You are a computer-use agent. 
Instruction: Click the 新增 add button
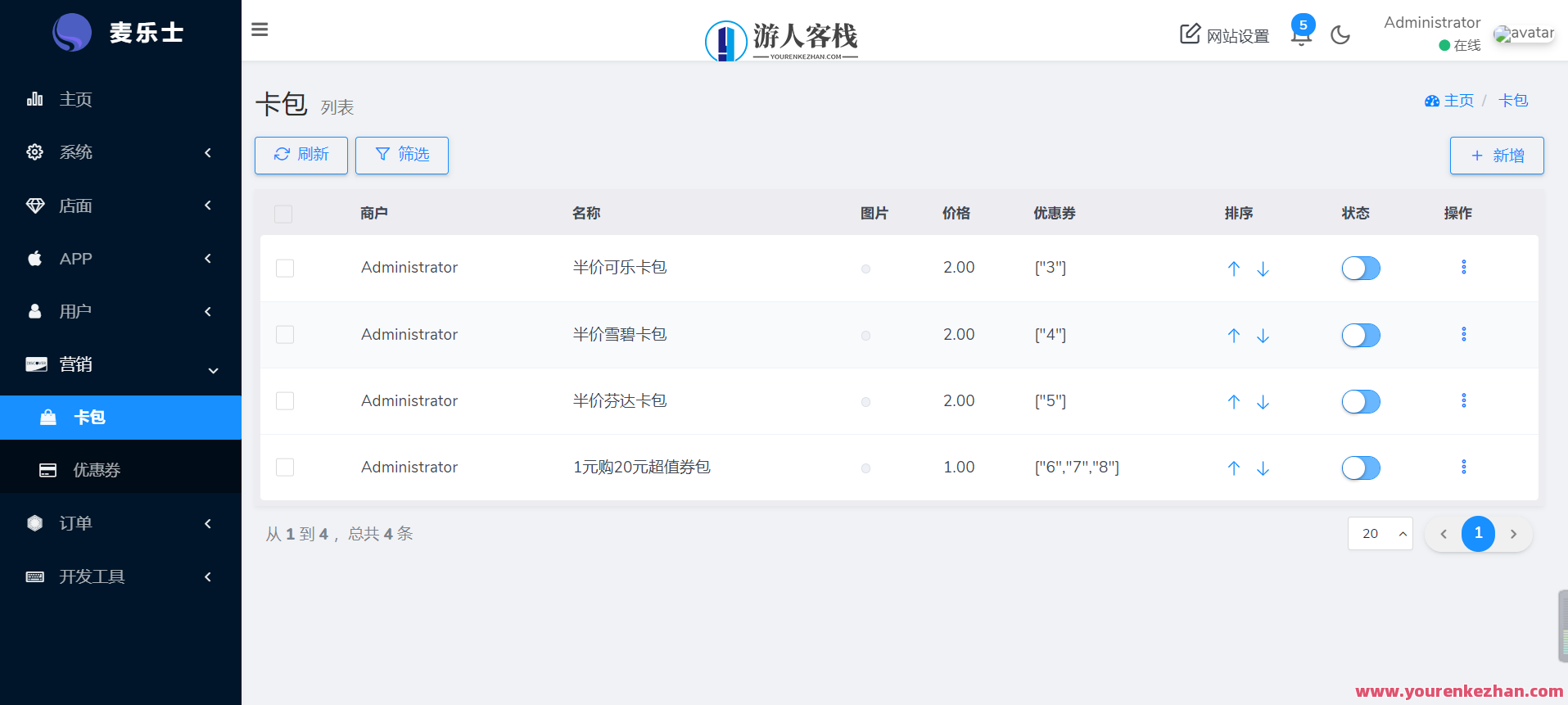pyautogui.click(x=1497, y=156)
